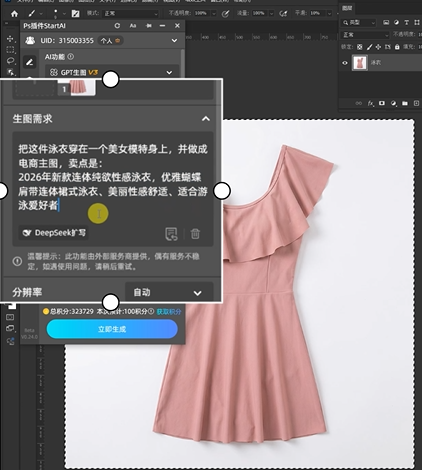Click the Aa icon in StartAI header
The width and height of the screenshot is (422, 470).
tap(133, 26)
